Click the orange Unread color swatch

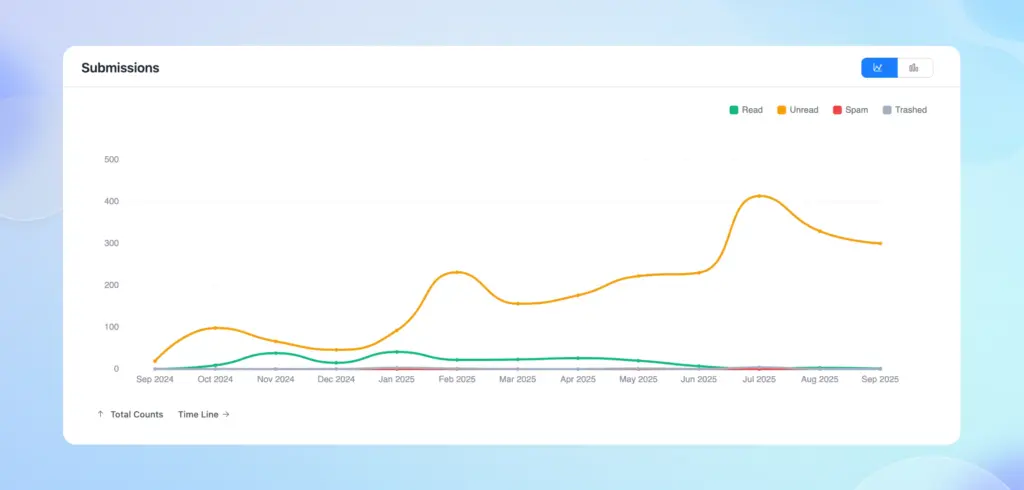(x=781, y=110)
